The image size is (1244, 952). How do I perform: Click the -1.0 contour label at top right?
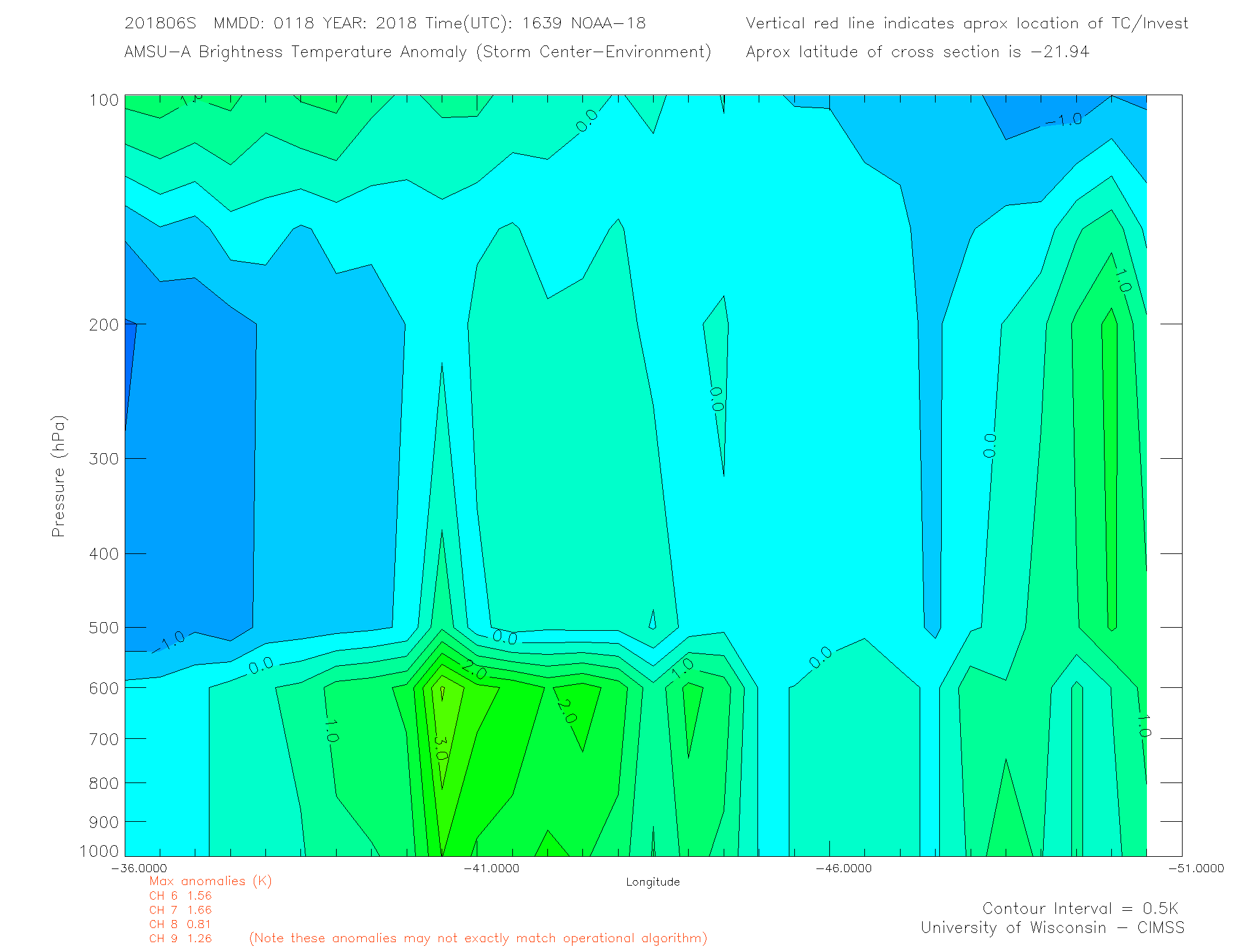tap(1063, 119)
